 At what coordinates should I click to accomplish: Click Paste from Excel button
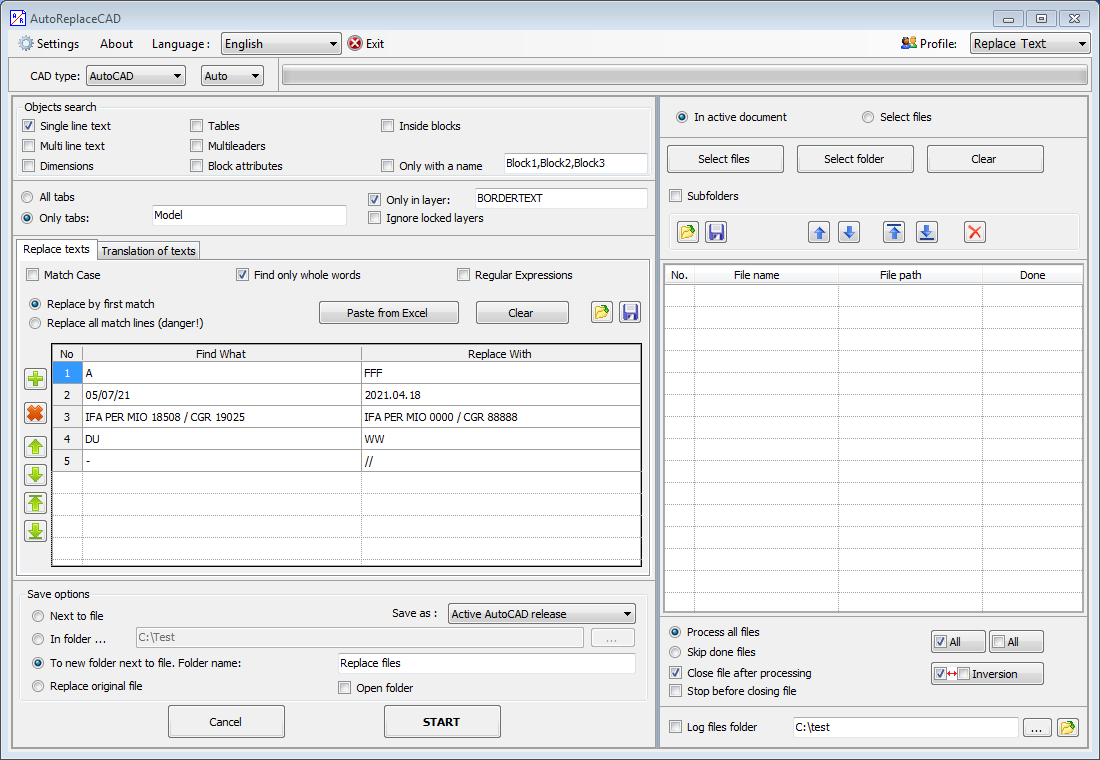[389, 313]
